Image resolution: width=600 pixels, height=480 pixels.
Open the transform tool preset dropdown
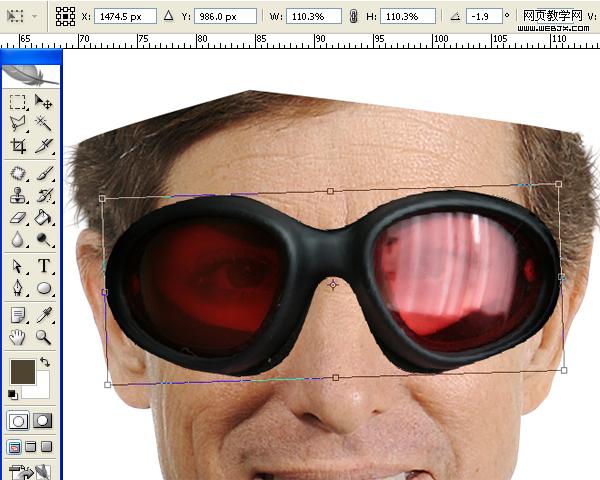(21, 16)
